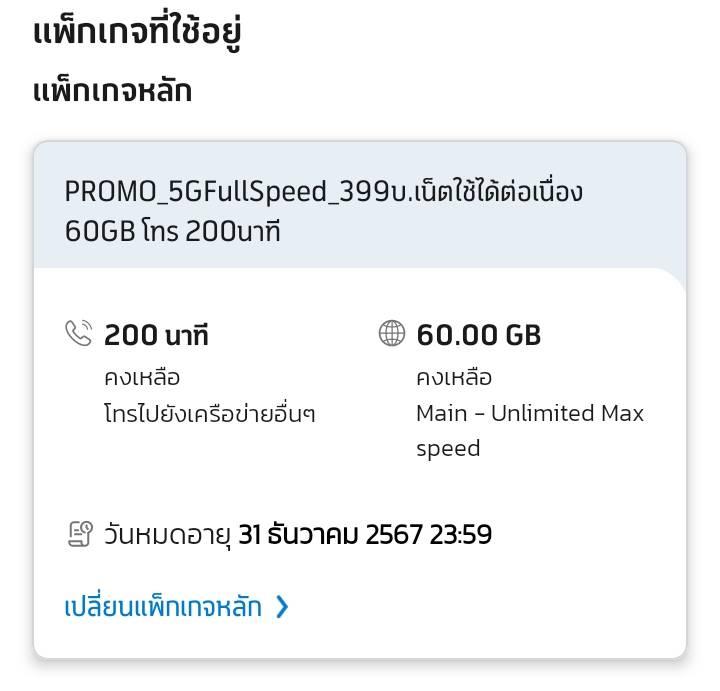Click the แพ็กเกจที่ใช้อยู่ heading
This screenshot has width=720, height=691.
point(137,32)
